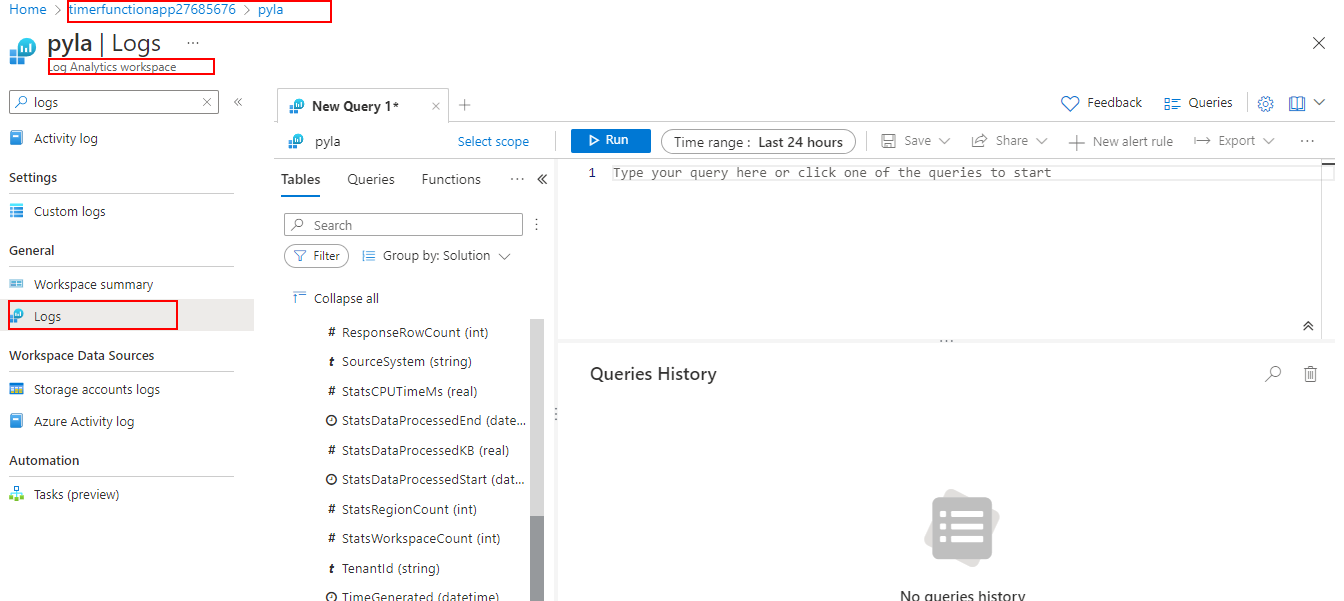Viewport: 1344px width, 601px height.
Task: Switch to the Functions tab
Action: pyautogui.click(x=451, y=180)
